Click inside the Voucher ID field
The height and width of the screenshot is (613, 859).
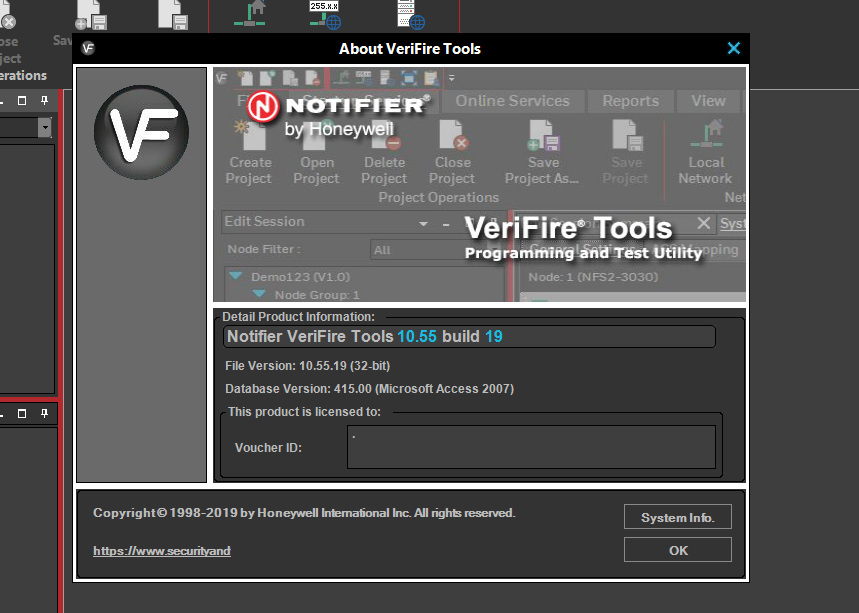(x=531, y=446)
